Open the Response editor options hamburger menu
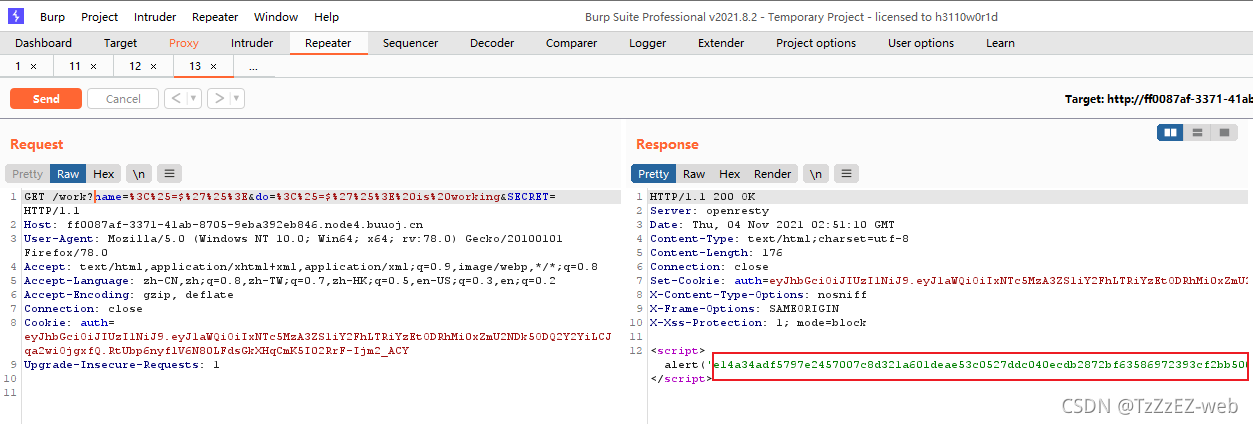1253x424 pixels. tap(847, 174)
